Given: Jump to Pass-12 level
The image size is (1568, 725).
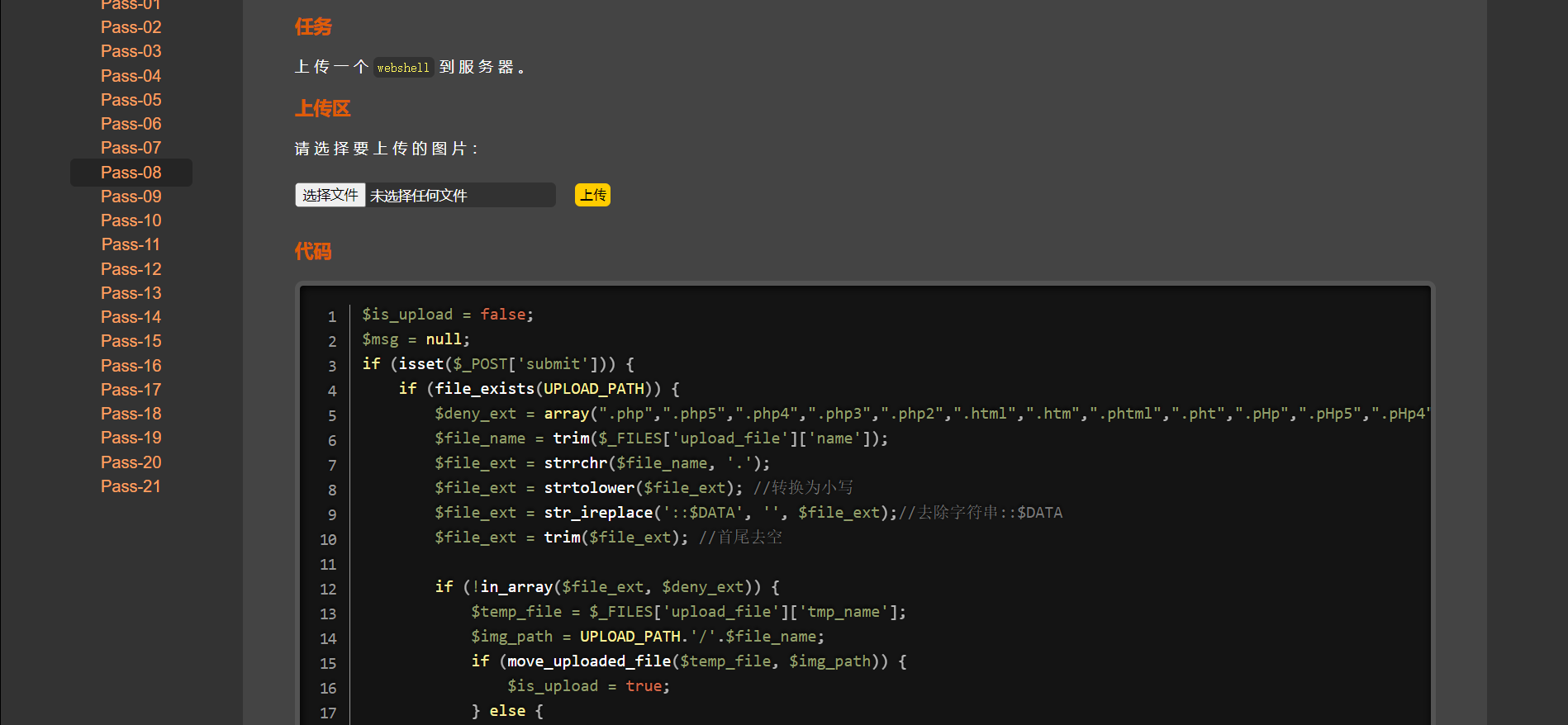Looking at the screenshot, I should pos(131,269).
